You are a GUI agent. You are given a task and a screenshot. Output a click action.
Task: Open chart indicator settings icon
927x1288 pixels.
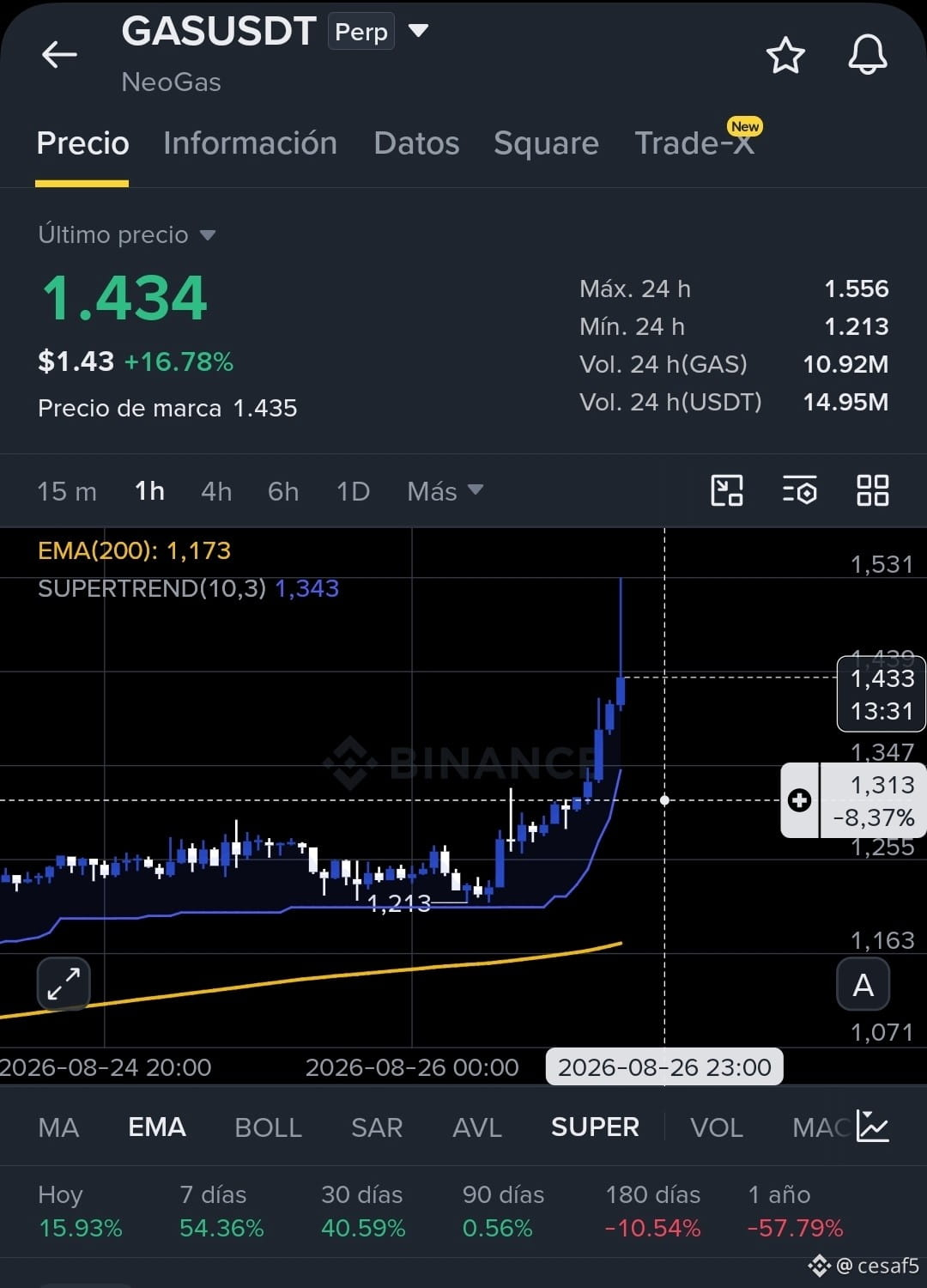(x=800, y=490)
